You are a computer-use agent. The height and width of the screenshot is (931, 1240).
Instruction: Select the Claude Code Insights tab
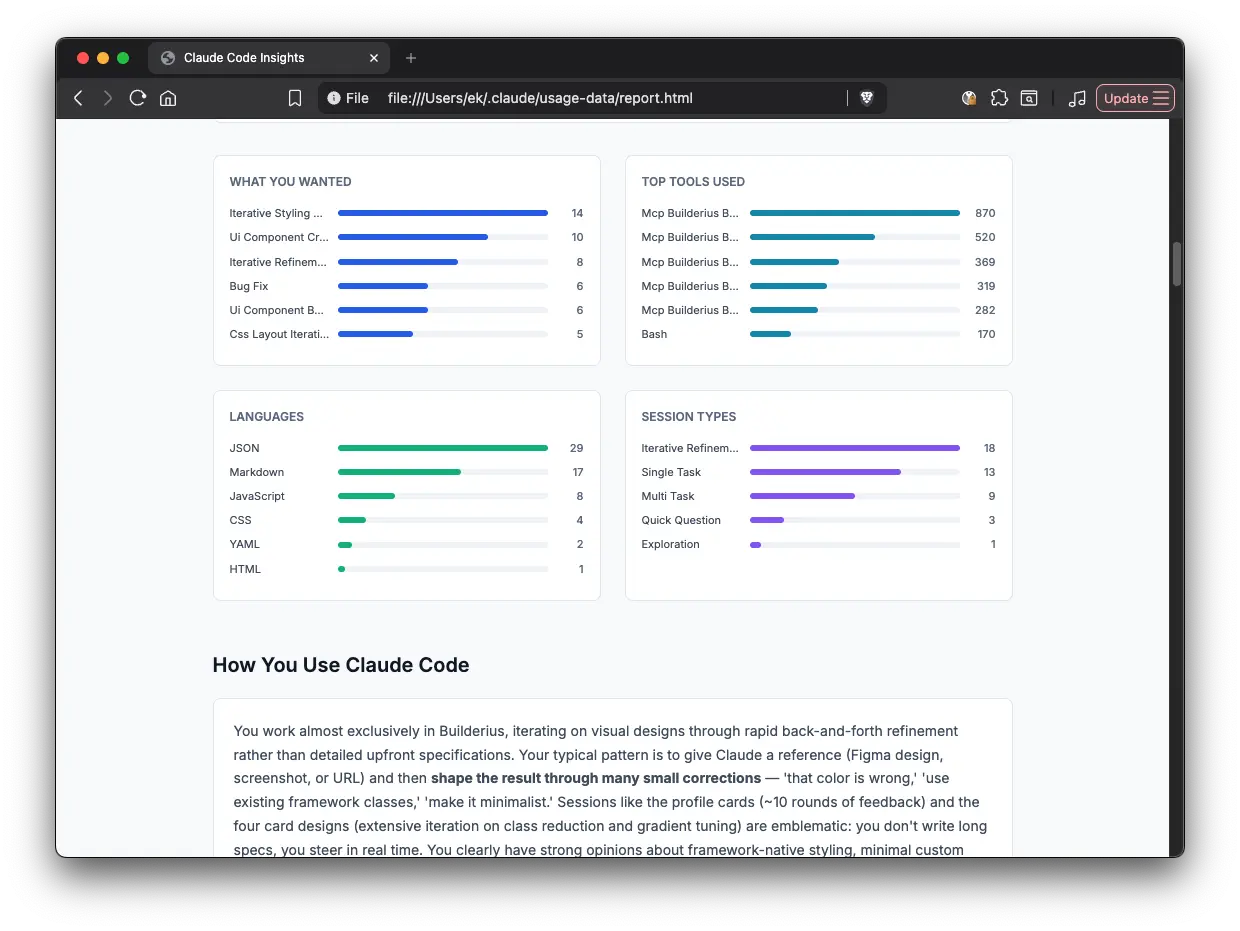tap(244, 58)
